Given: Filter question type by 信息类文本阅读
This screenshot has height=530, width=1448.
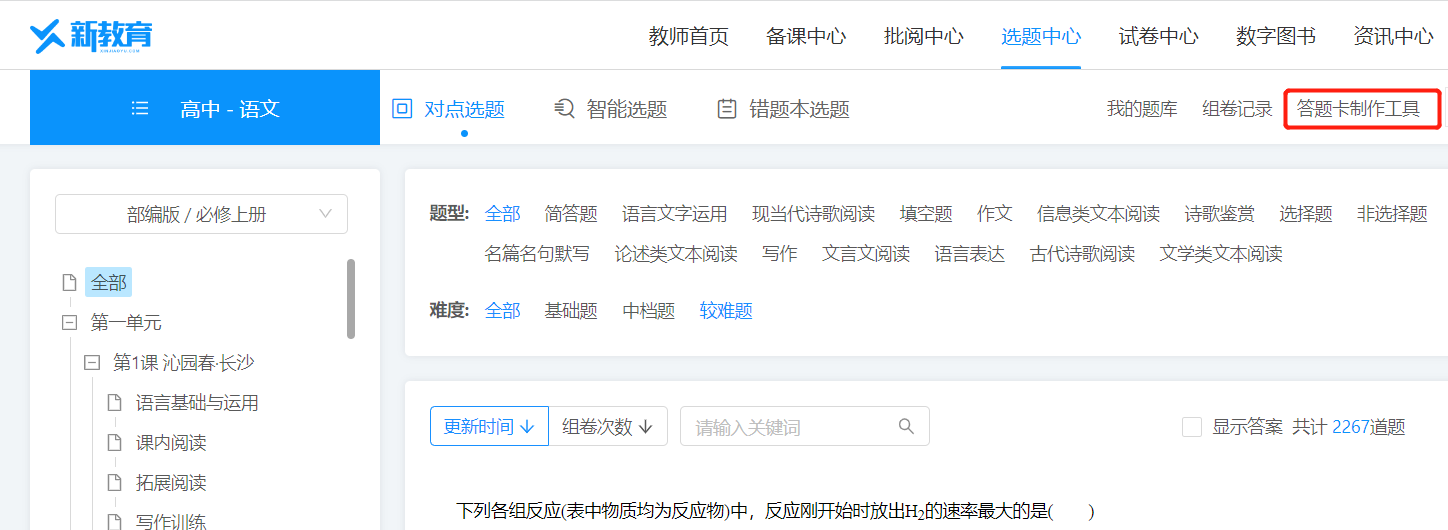Looking at the screenshot, I should click(x=1098, y=214).
